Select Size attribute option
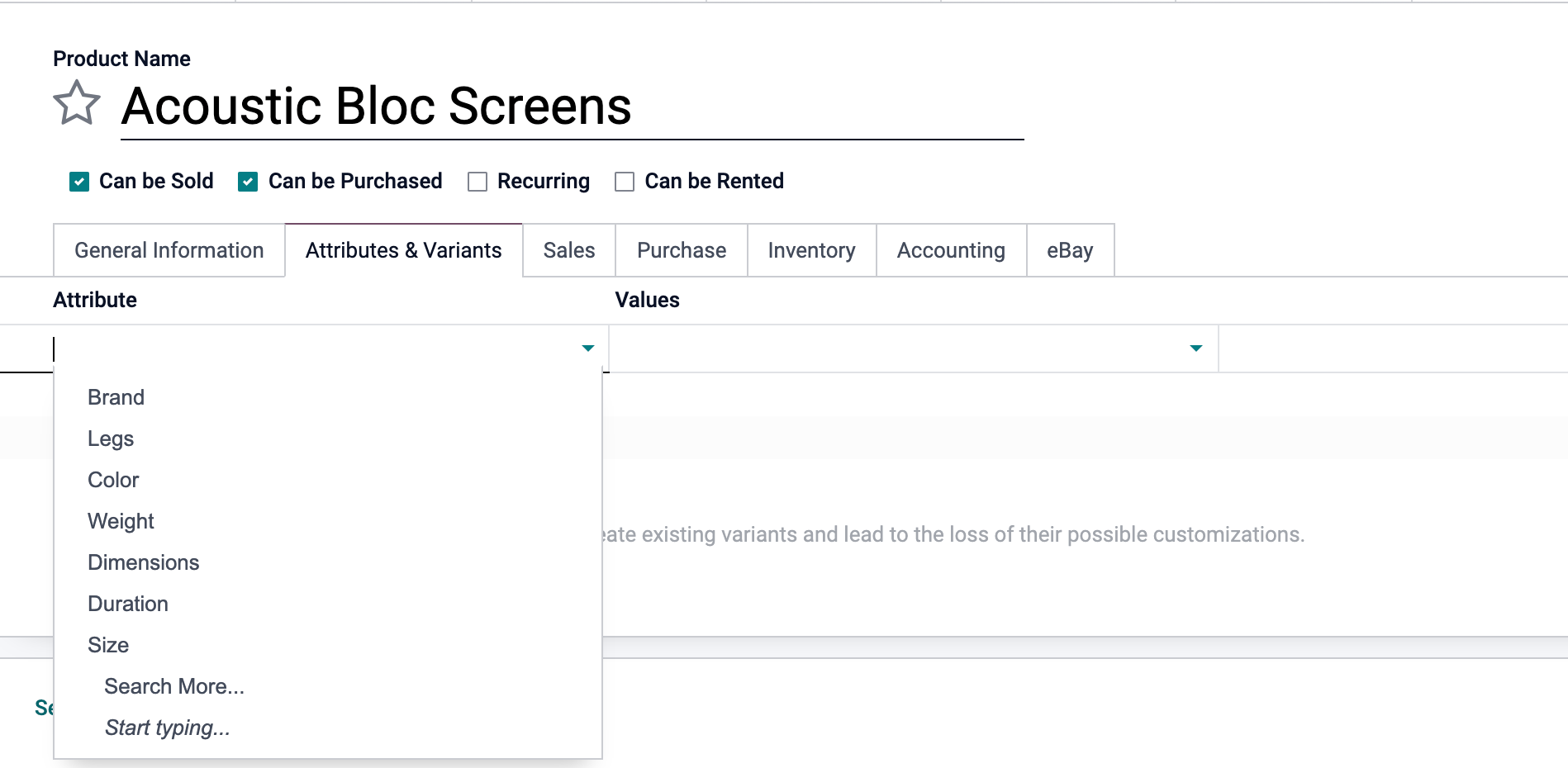This screenshot has height=768, width=1568. click(108, 645)
